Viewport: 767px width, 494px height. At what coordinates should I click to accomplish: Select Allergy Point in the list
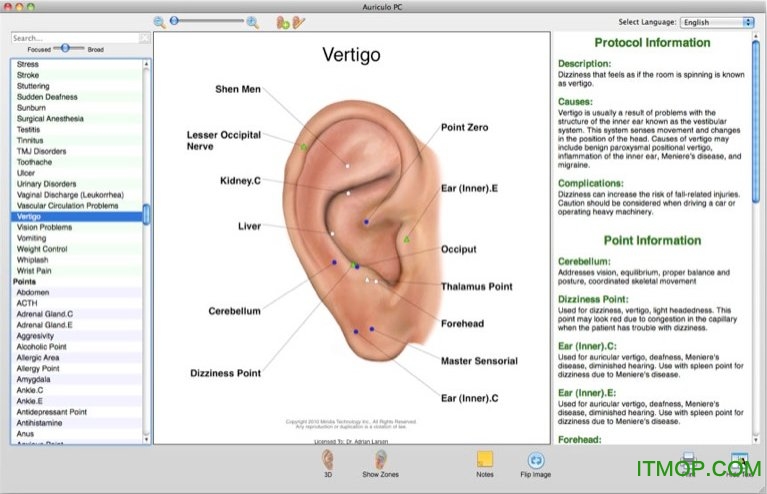coord(77,368)
